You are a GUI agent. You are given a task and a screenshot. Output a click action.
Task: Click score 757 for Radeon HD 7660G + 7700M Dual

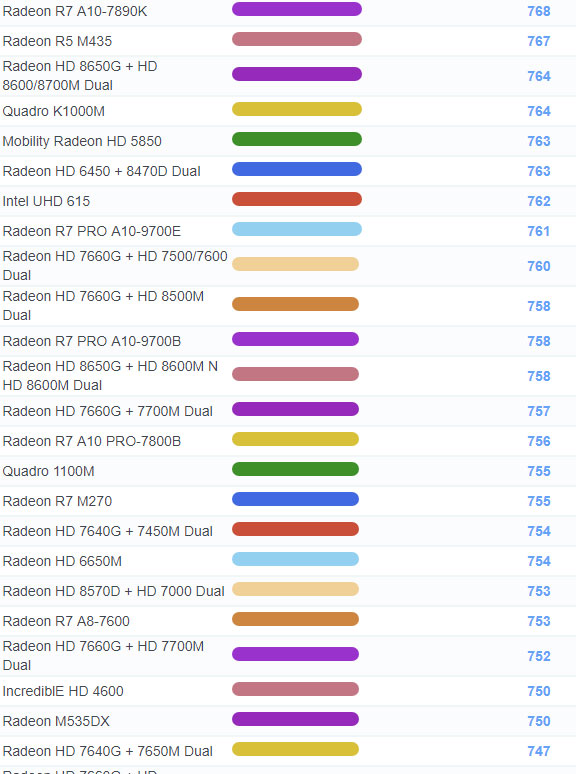538,412
